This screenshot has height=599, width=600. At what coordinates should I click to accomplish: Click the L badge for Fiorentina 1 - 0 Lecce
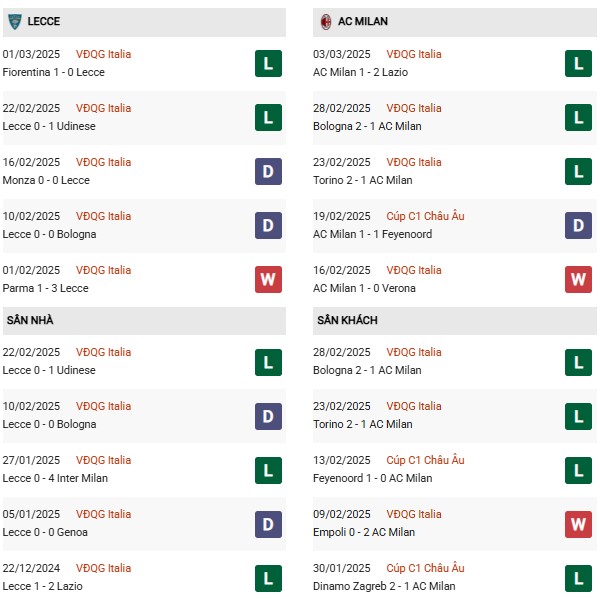[268, 64]
